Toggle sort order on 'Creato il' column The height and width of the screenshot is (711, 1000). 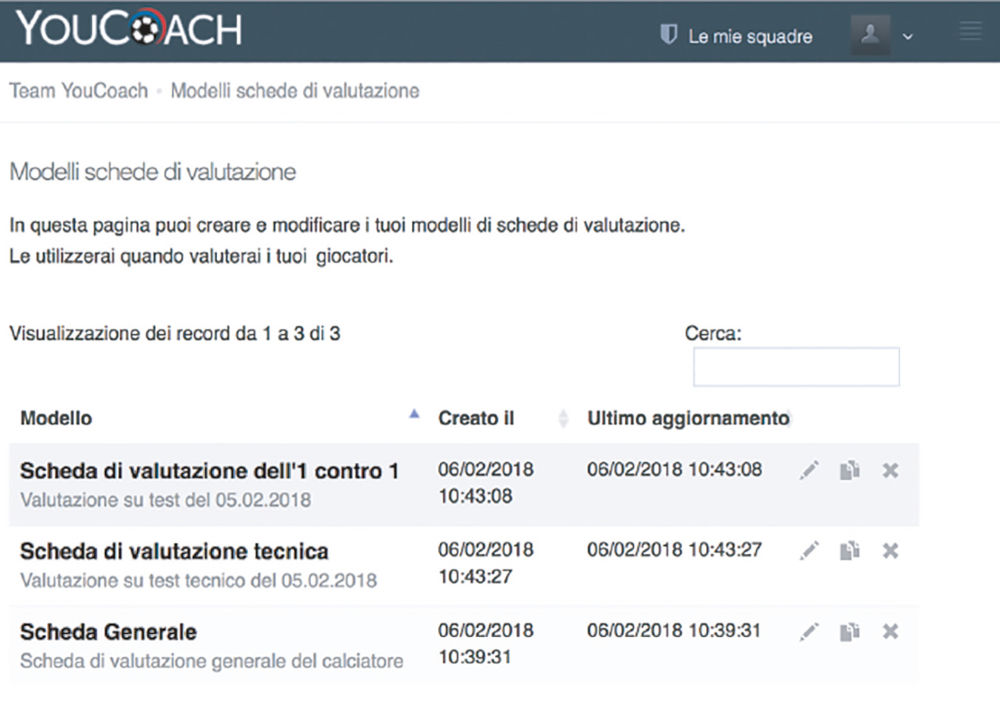pos(475,418)
